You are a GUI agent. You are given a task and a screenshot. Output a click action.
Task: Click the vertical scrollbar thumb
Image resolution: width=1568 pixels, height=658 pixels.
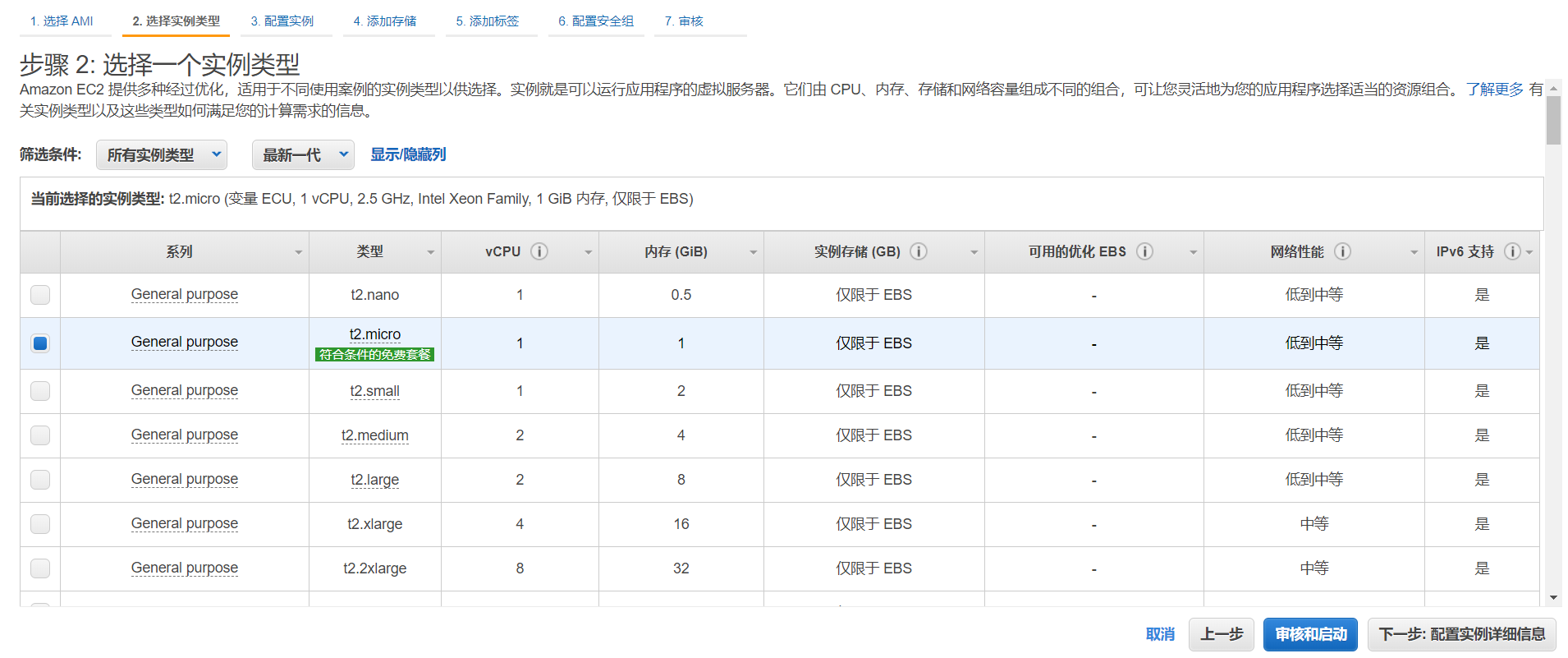(1553, 120)
